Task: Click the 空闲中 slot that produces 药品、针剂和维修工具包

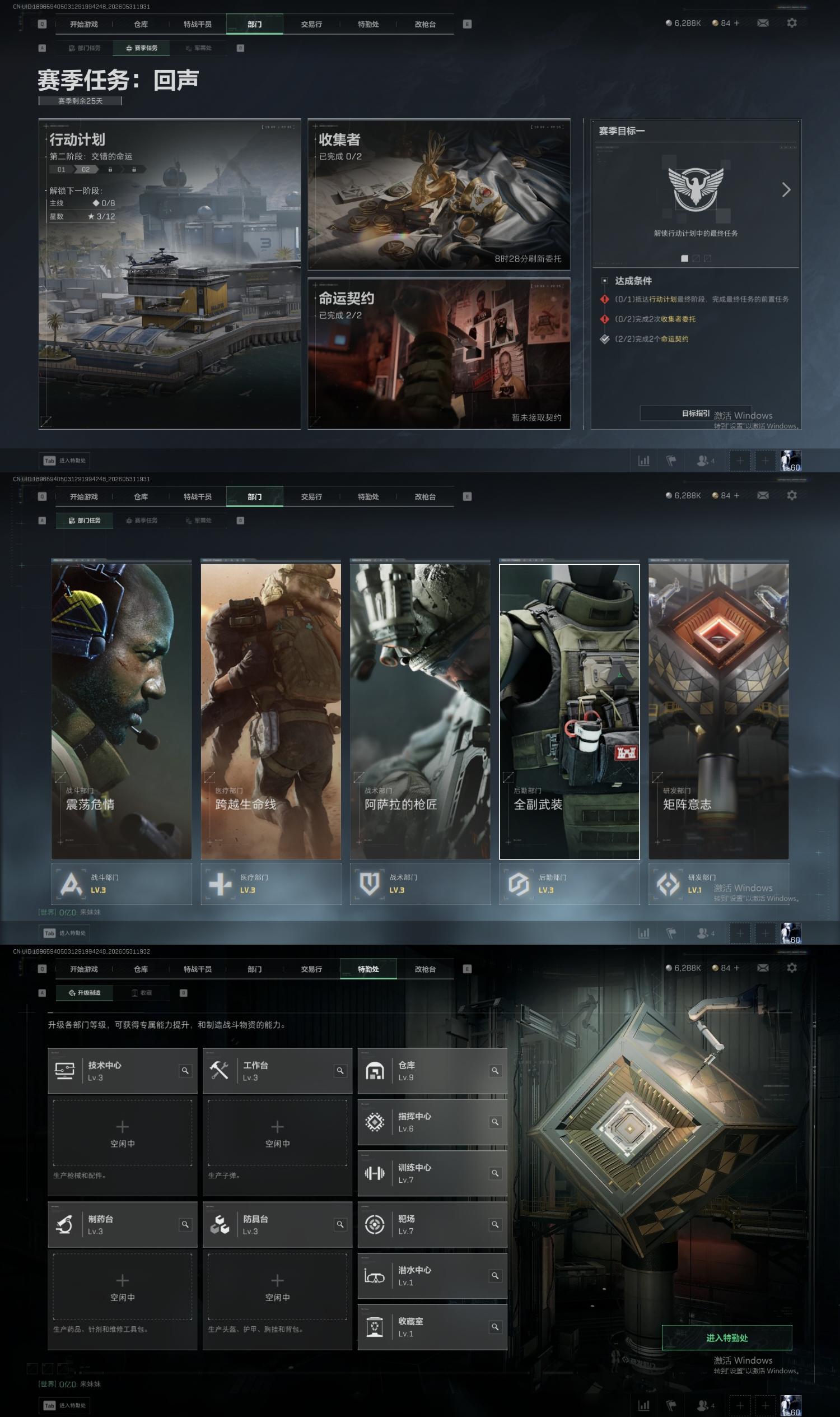Action: (122, 1286)
